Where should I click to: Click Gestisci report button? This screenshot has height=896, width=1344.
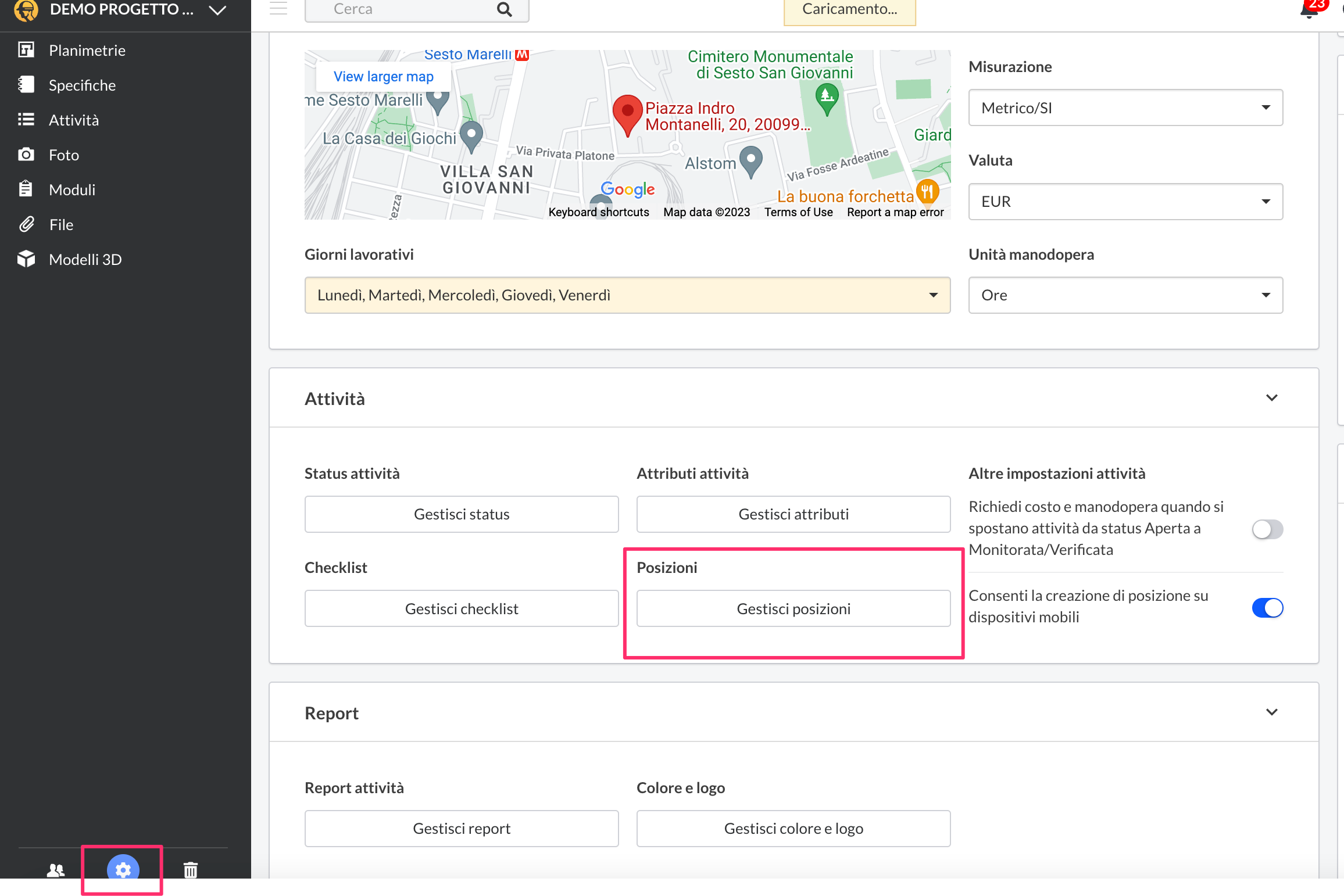coord(462,829)
